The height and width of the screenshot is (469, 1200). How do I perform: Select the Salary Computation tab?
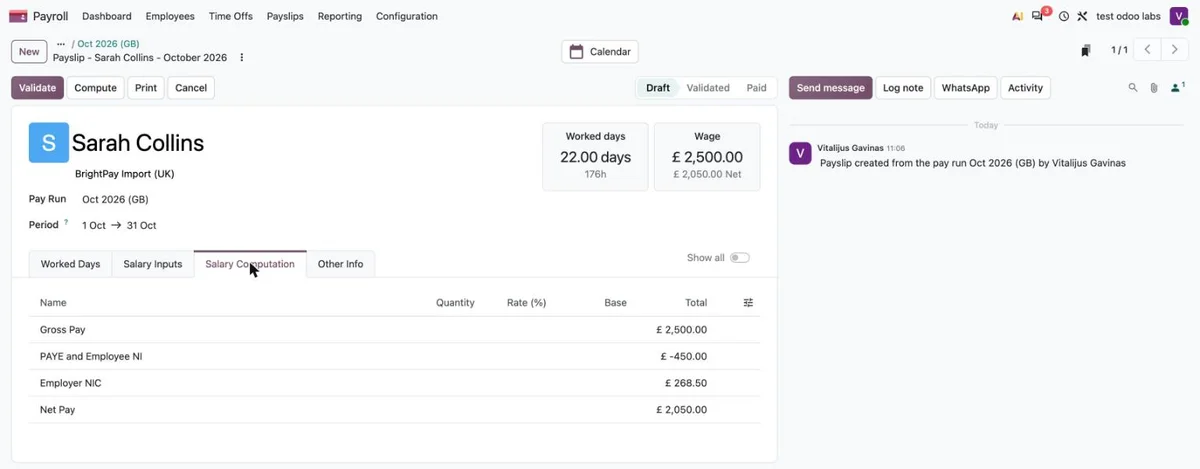click(x=250, y=264)
